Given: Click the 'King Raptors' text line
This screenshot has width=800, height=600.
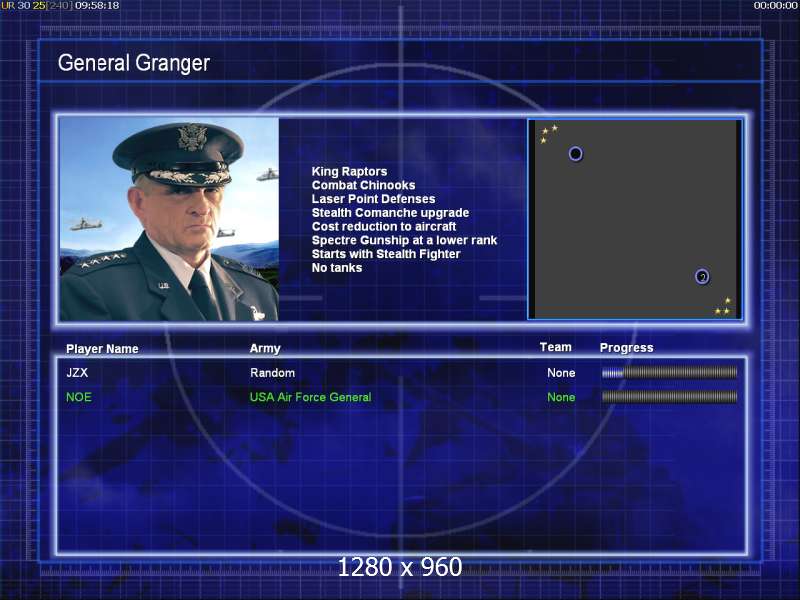Looking at the screenshot, I should click(x=349, y=171).
